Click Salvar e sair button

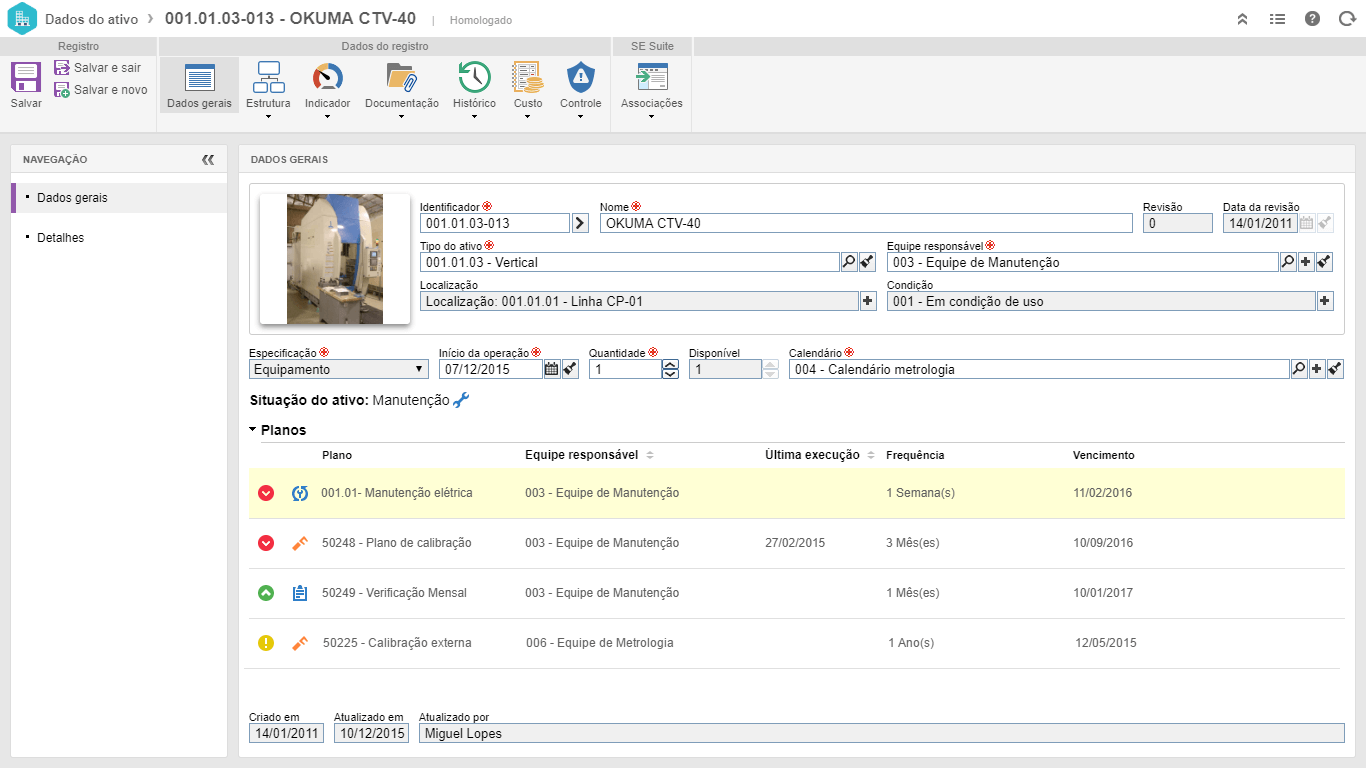click(x=98, y=68)
